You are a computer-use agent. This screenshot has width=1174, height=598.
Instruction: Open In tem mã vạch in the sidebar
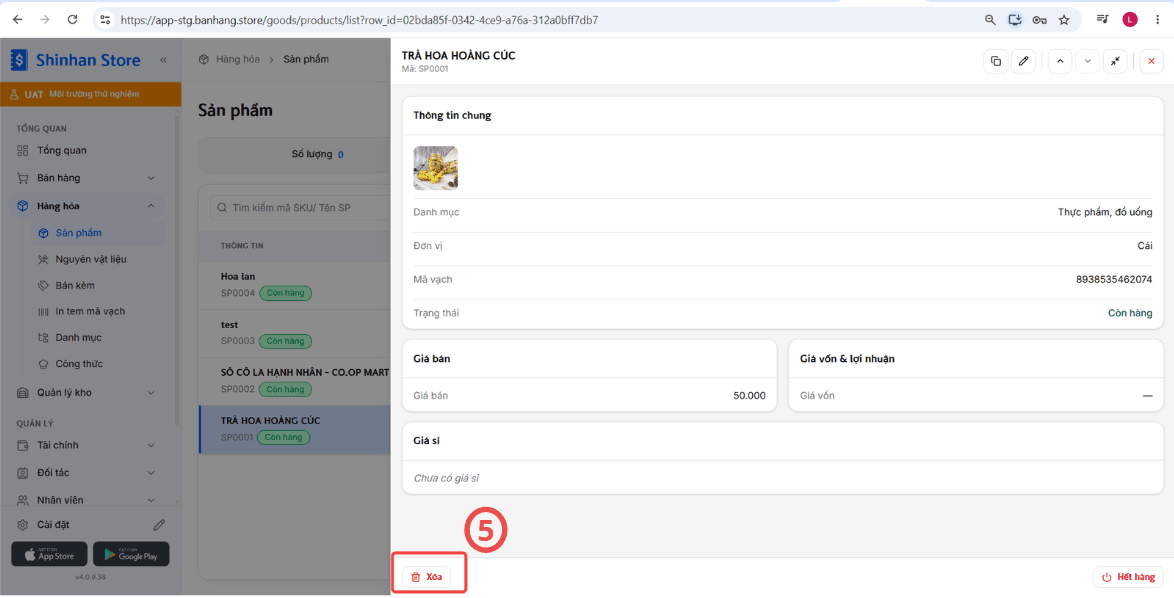tap(97, 311)
